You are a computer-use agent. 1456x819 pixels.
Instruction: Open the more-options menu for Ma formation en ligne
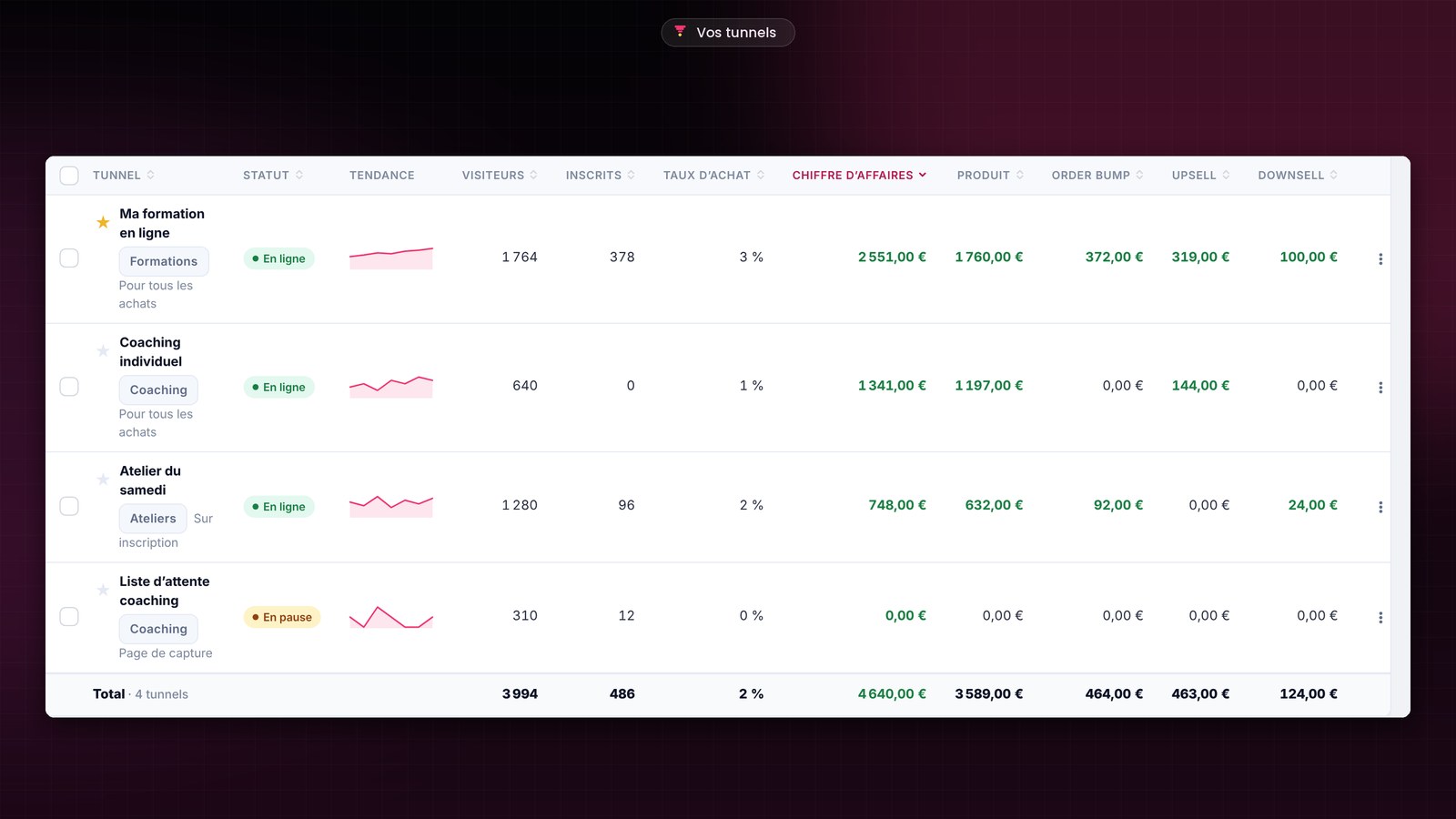click(1380, 258)
